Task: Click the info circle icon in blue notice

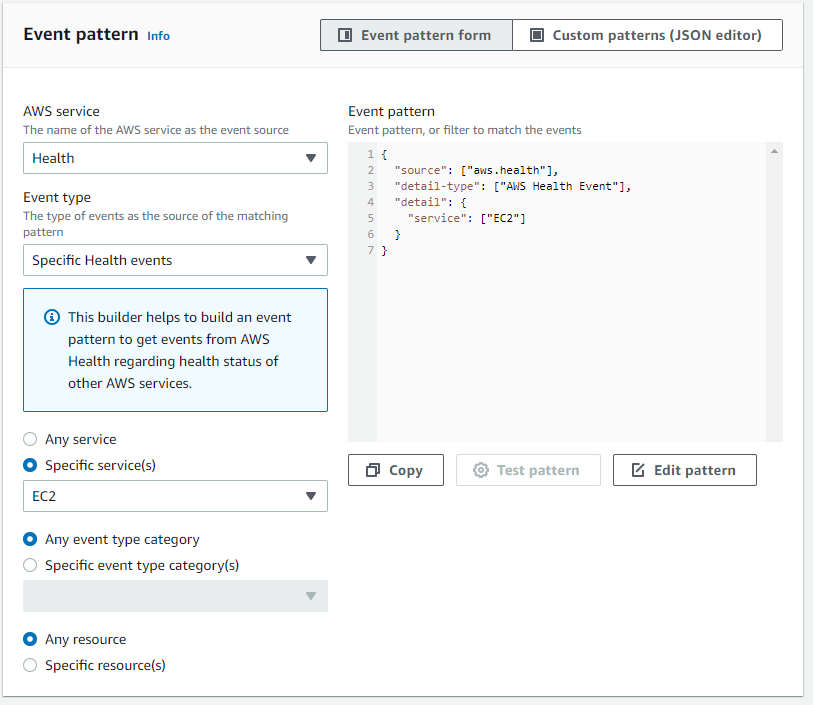Action: coord(51,317)
